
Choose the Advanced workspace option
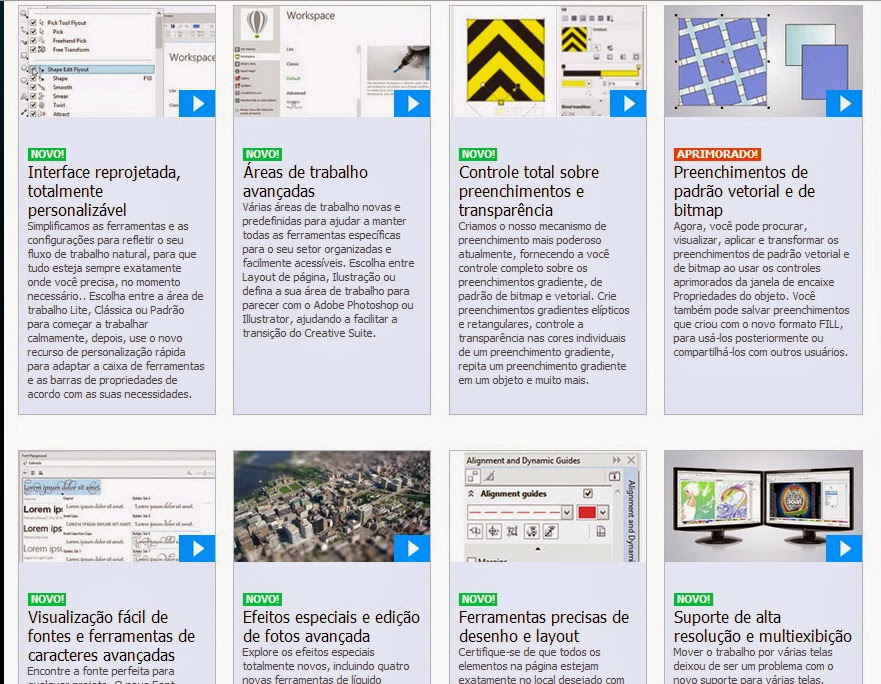[296, 94]
